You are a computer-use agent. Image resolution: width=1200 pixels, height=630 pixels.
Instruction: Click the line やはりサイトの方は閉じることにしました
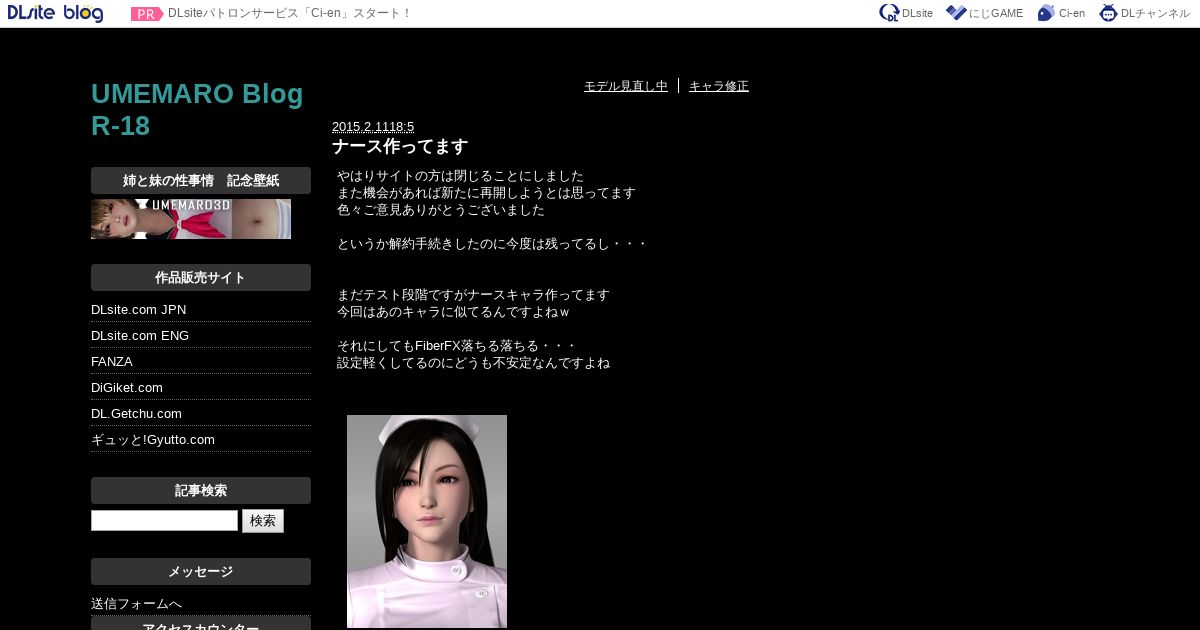[460, 176]
